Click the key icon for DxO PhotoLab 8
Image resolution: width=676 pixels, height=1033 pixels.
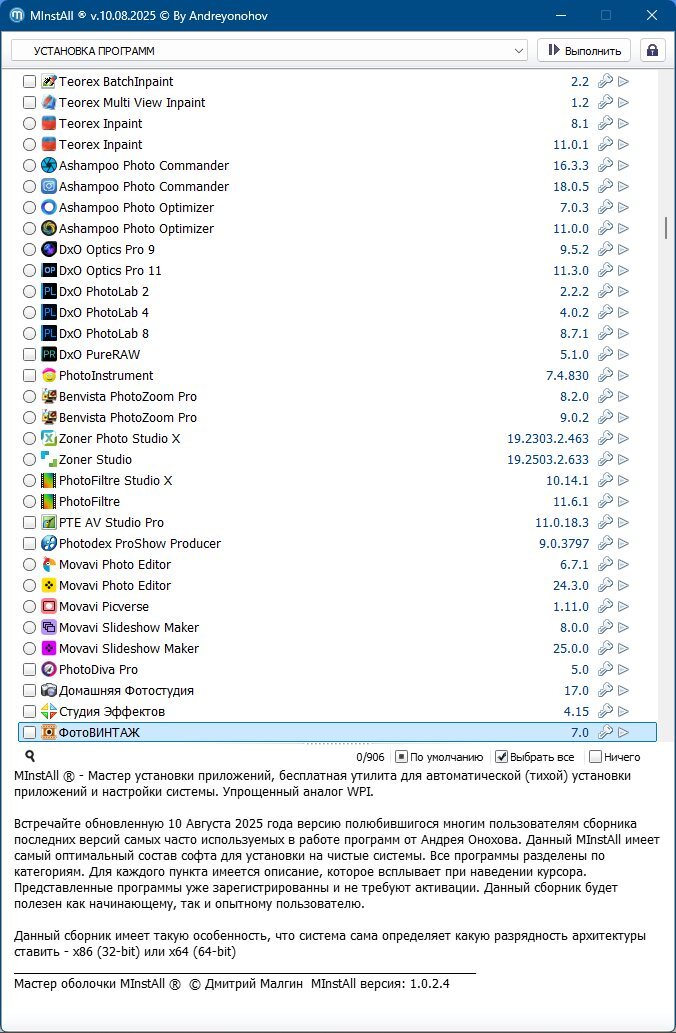[605, 333]
